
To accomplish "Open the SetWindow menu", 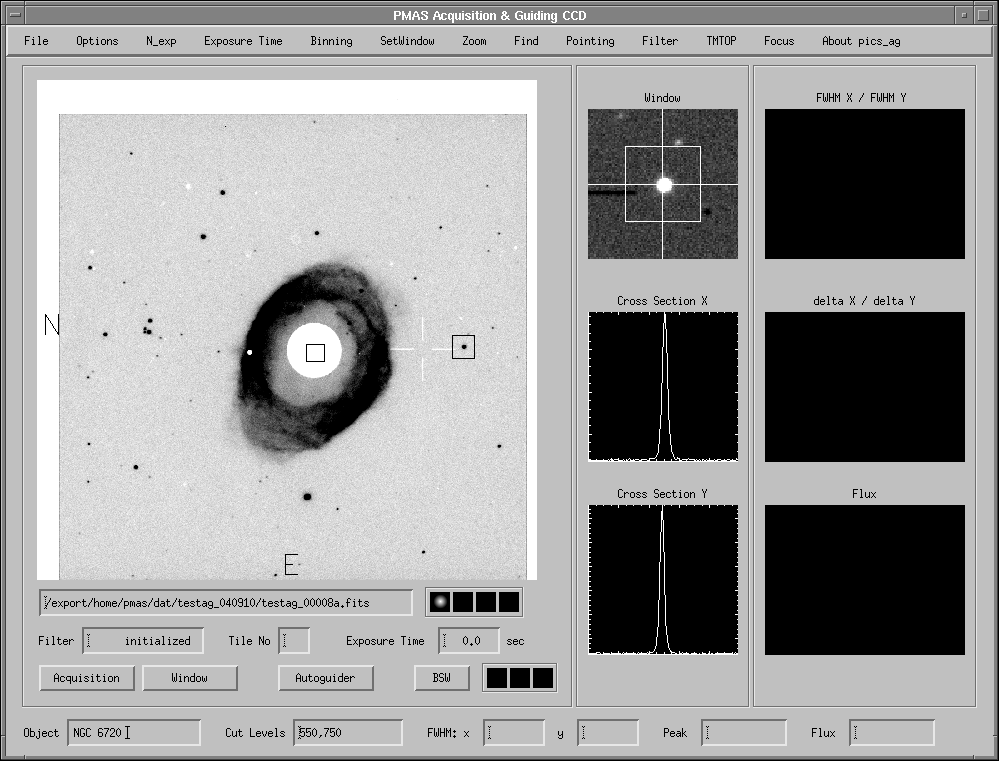I will [407, 41].
